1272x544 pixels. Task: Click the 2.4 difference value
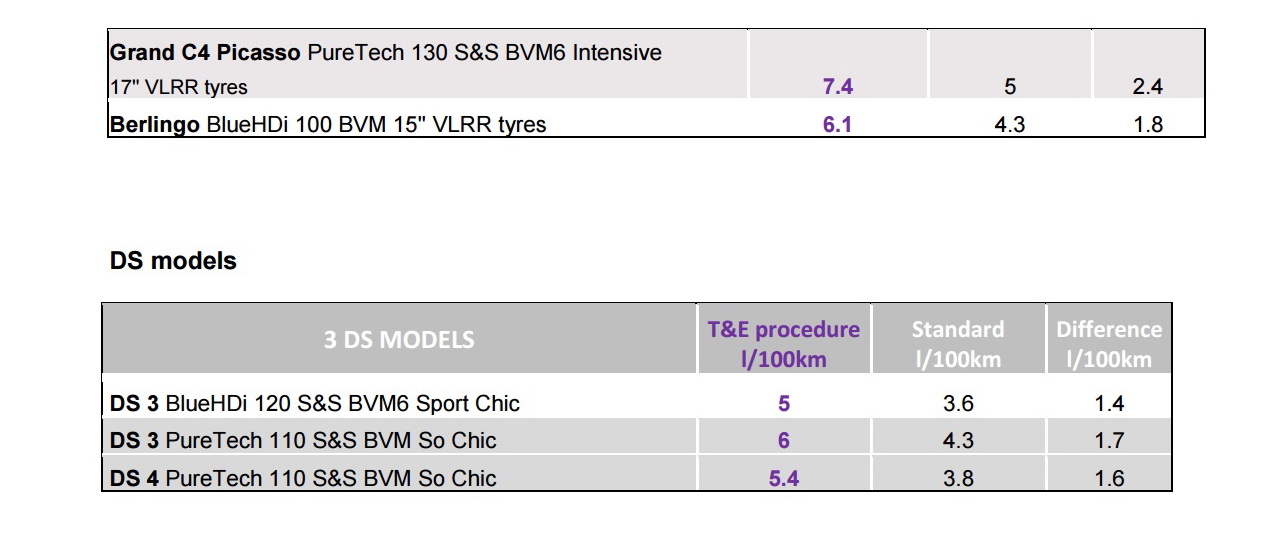[1147, 87]
